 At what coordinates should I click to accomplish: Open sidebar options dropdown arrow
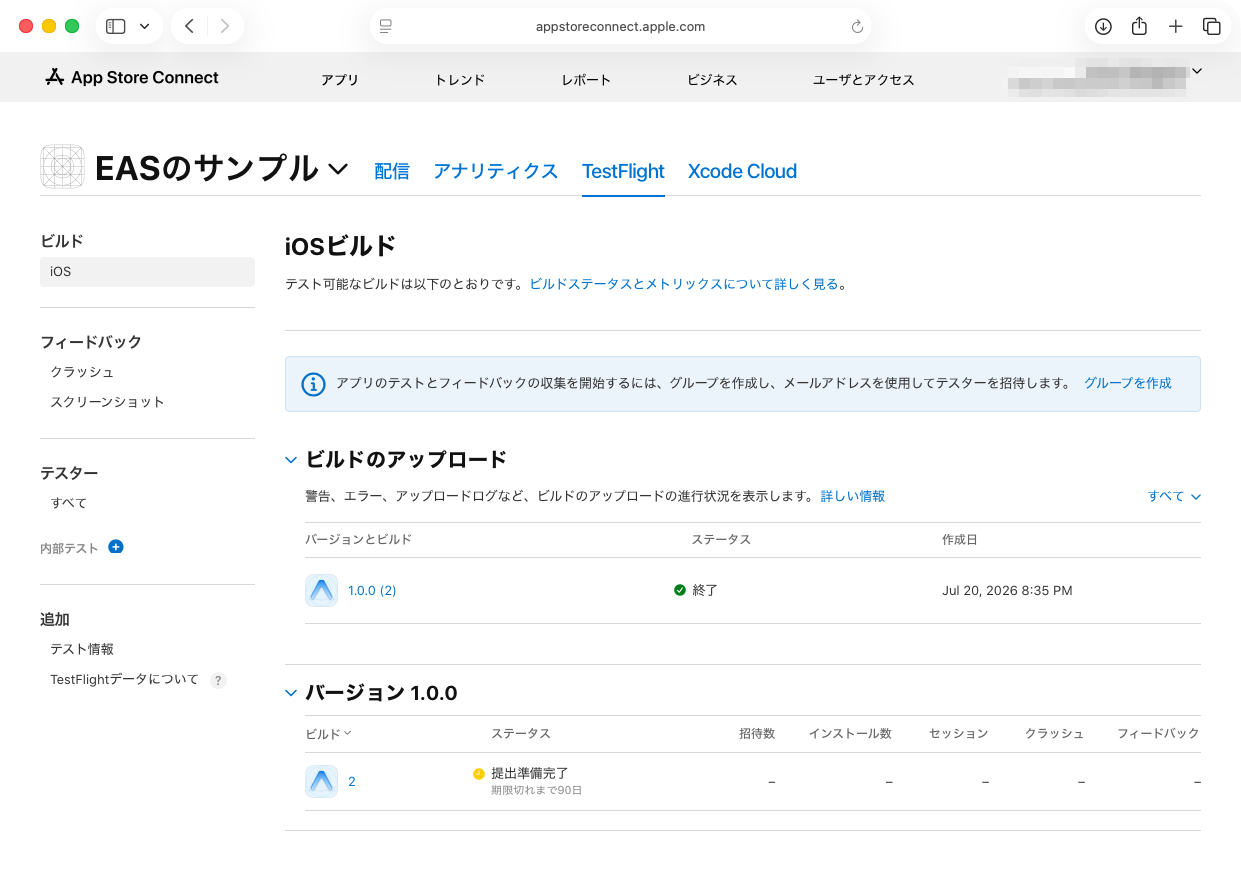tap(145, 27)
